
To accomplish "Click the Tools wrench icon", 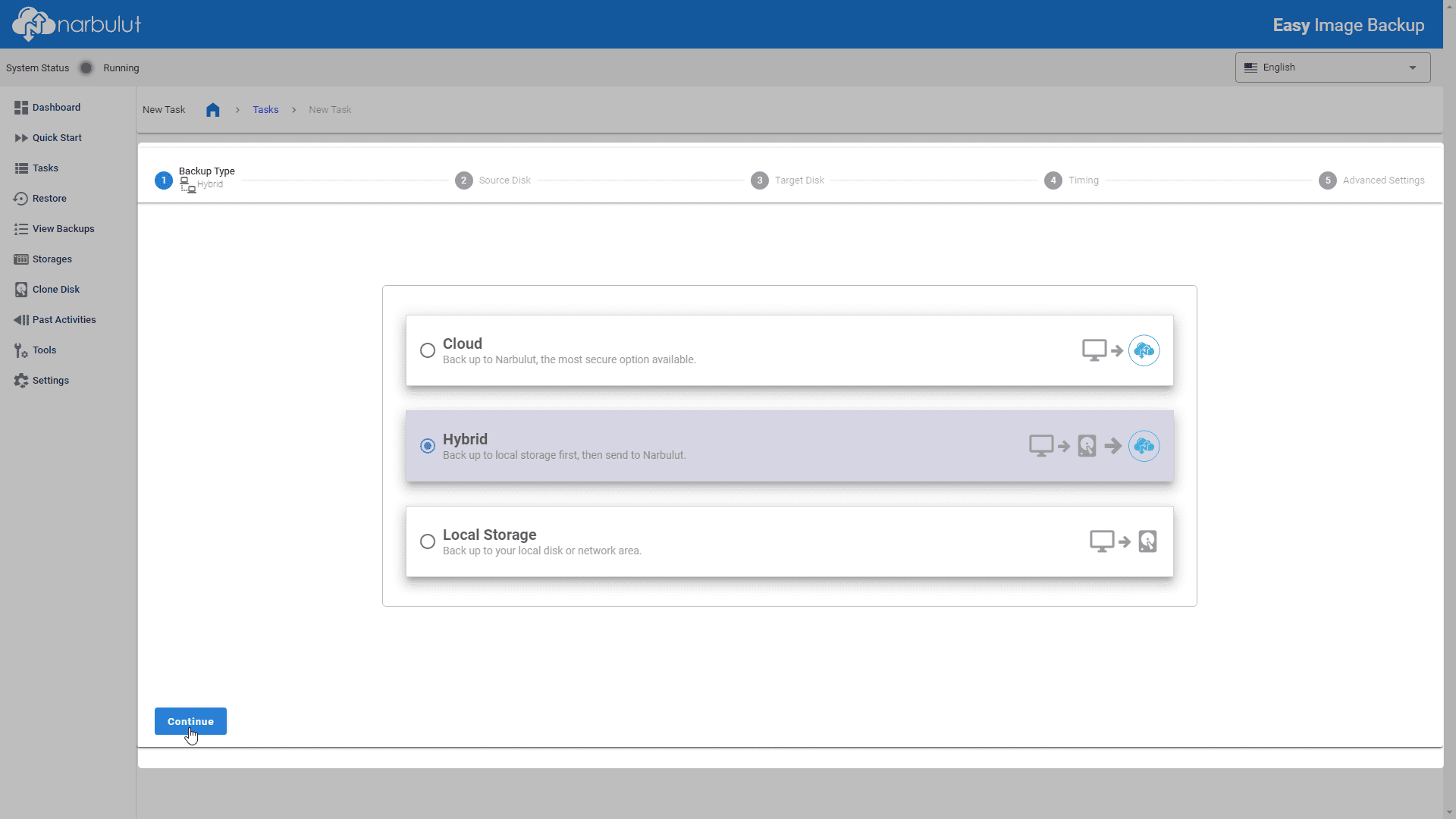I will tap(21, 350).
